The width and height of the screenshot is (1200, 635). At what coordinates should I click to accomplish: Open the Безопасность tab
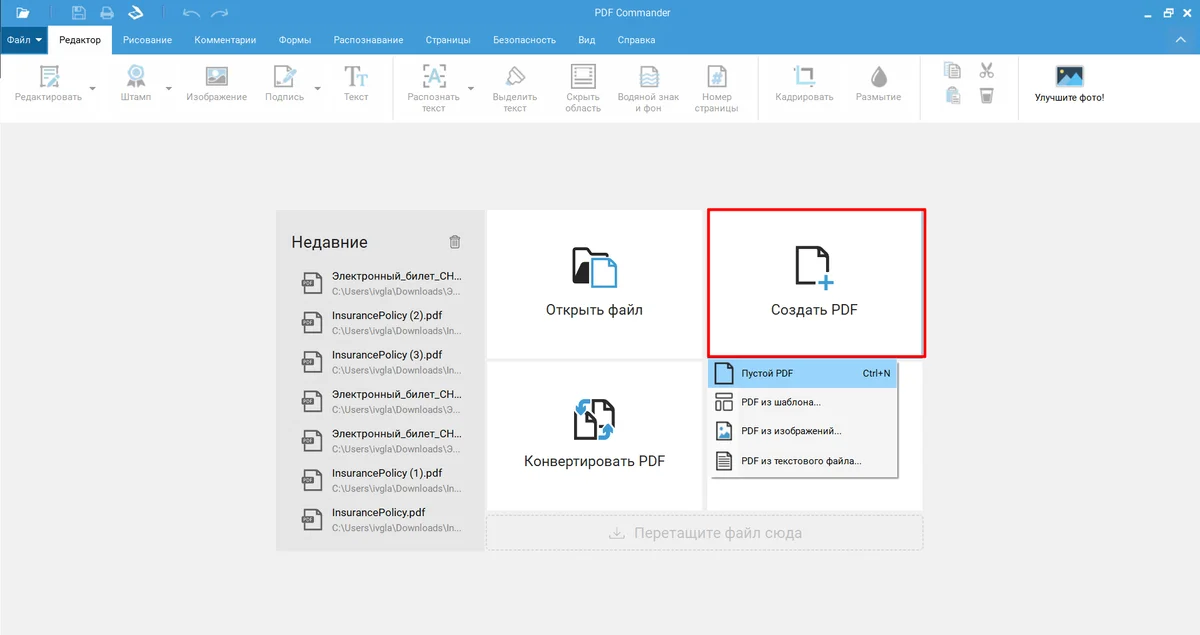coord(524,40)
